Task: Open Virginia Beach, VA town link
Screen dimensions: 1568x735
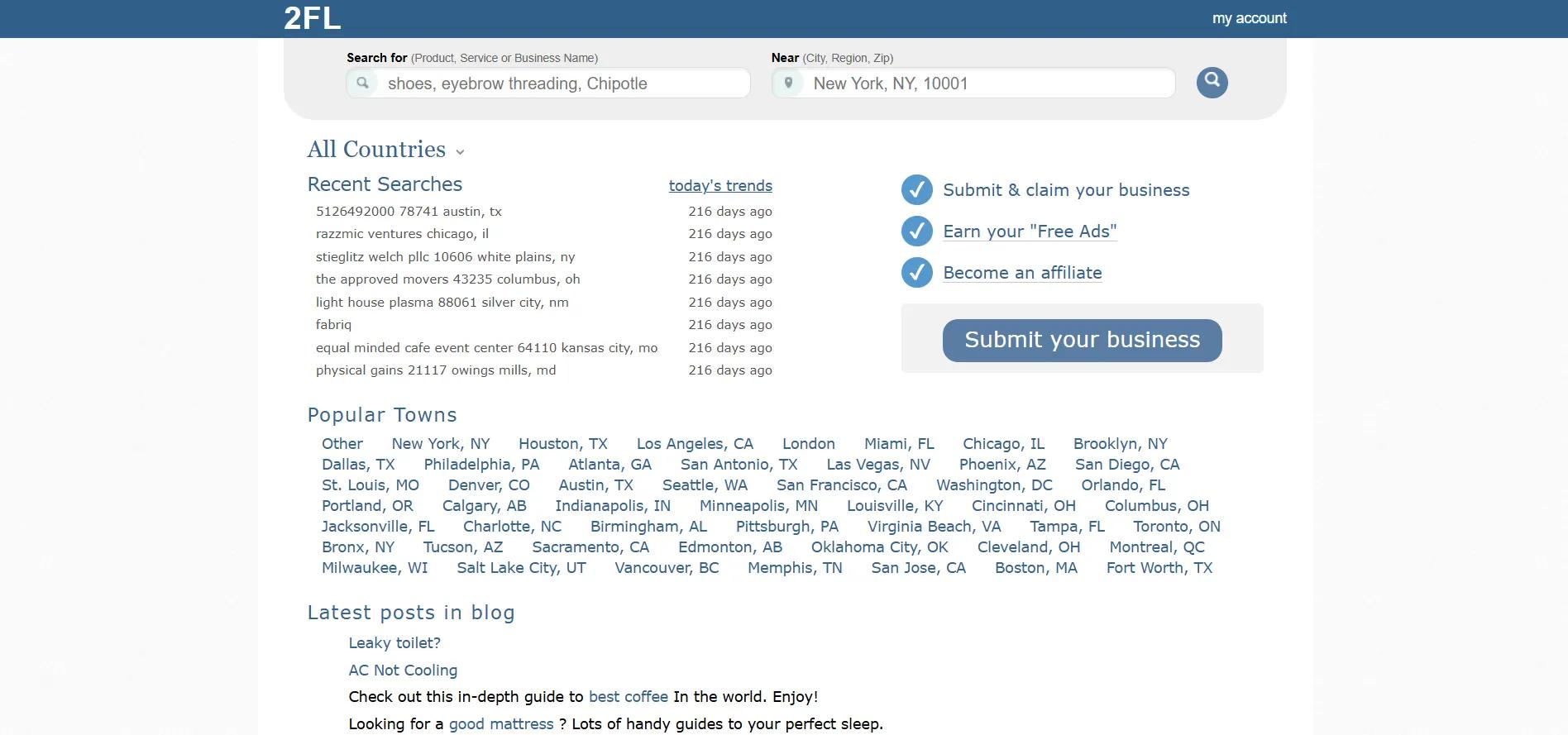Action: 934,527
